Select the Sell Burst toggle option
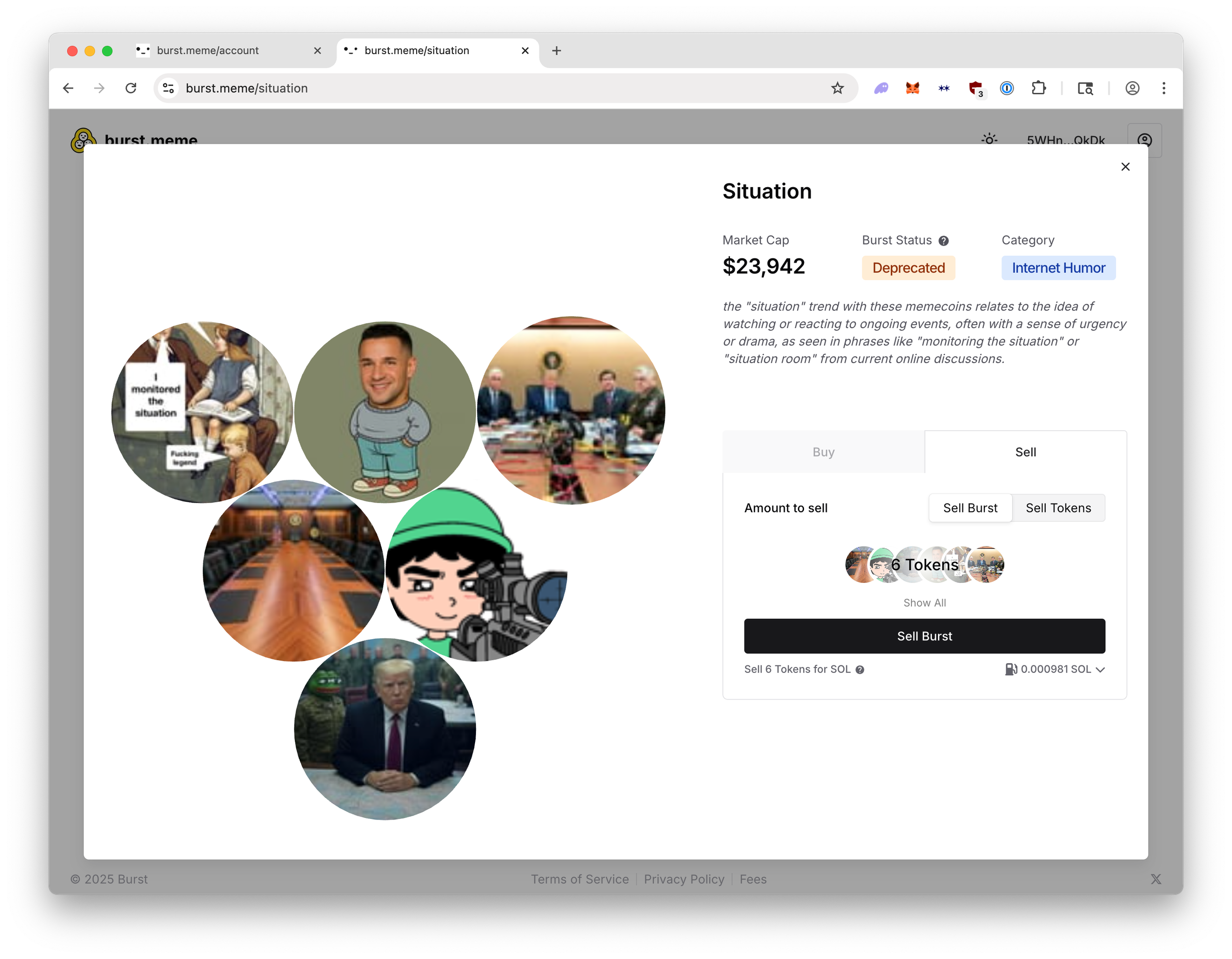The height and width of the screenshot is (959, 1232). (970, 508)
